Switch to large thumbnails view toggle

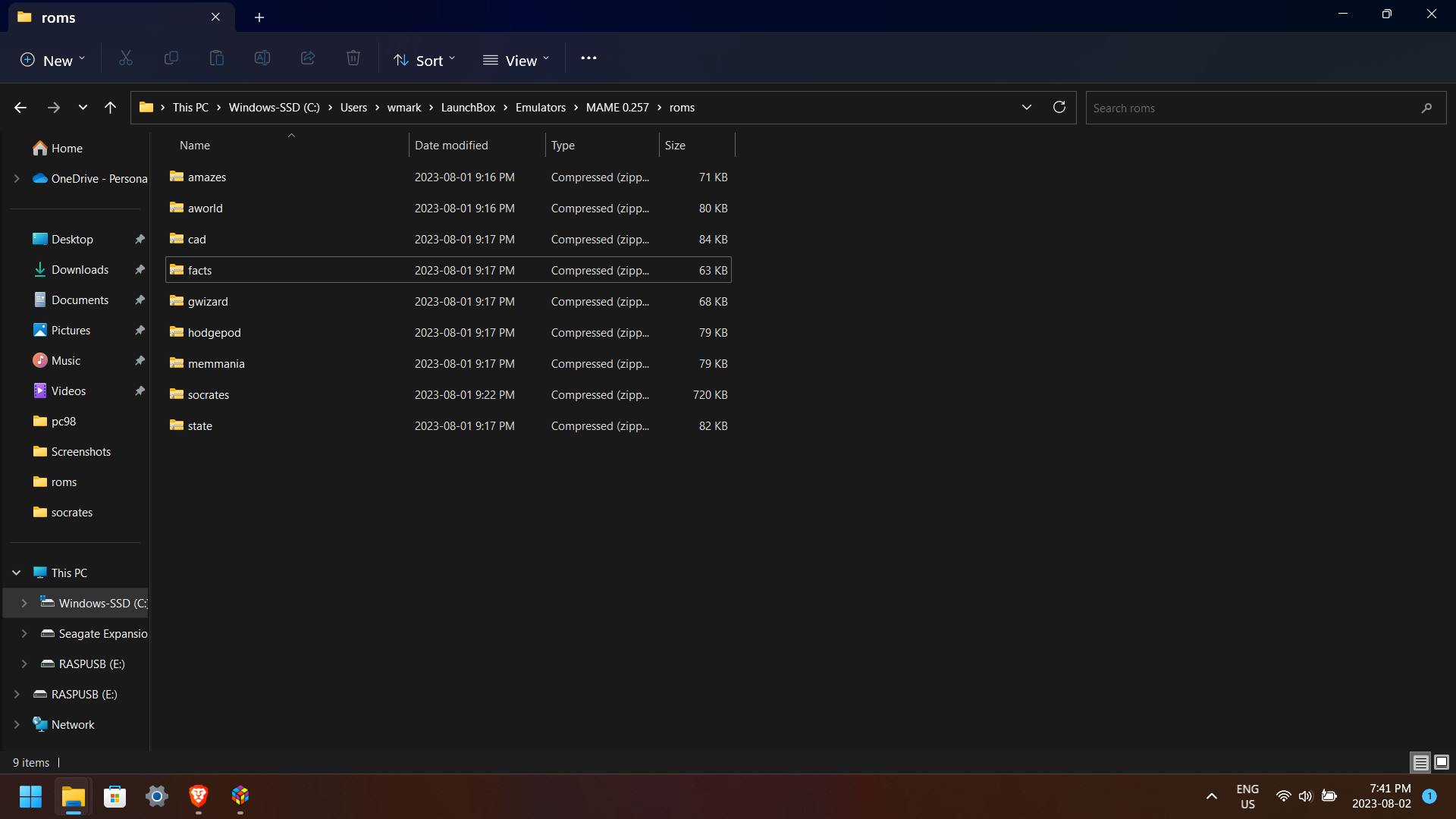coord(1442,762)
